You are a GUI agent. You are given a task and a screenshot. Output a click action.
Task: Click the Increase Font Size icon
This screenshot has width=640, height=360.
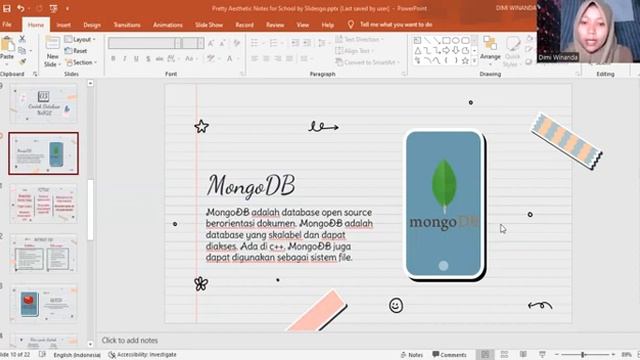[x=211, y=43]
